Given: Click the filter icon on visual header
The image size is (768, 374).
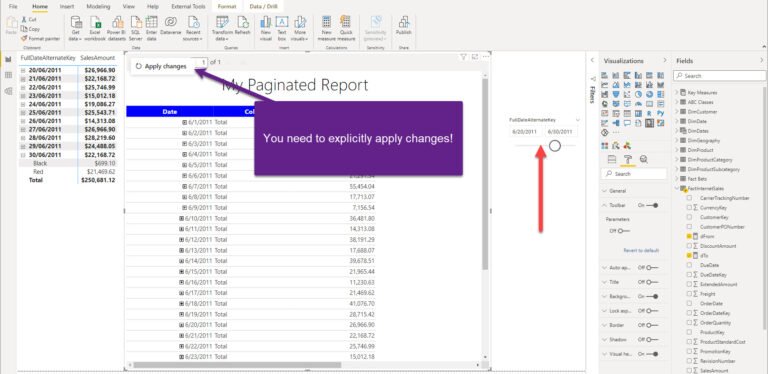Looking at the screenshot, I should click(463, 57).
